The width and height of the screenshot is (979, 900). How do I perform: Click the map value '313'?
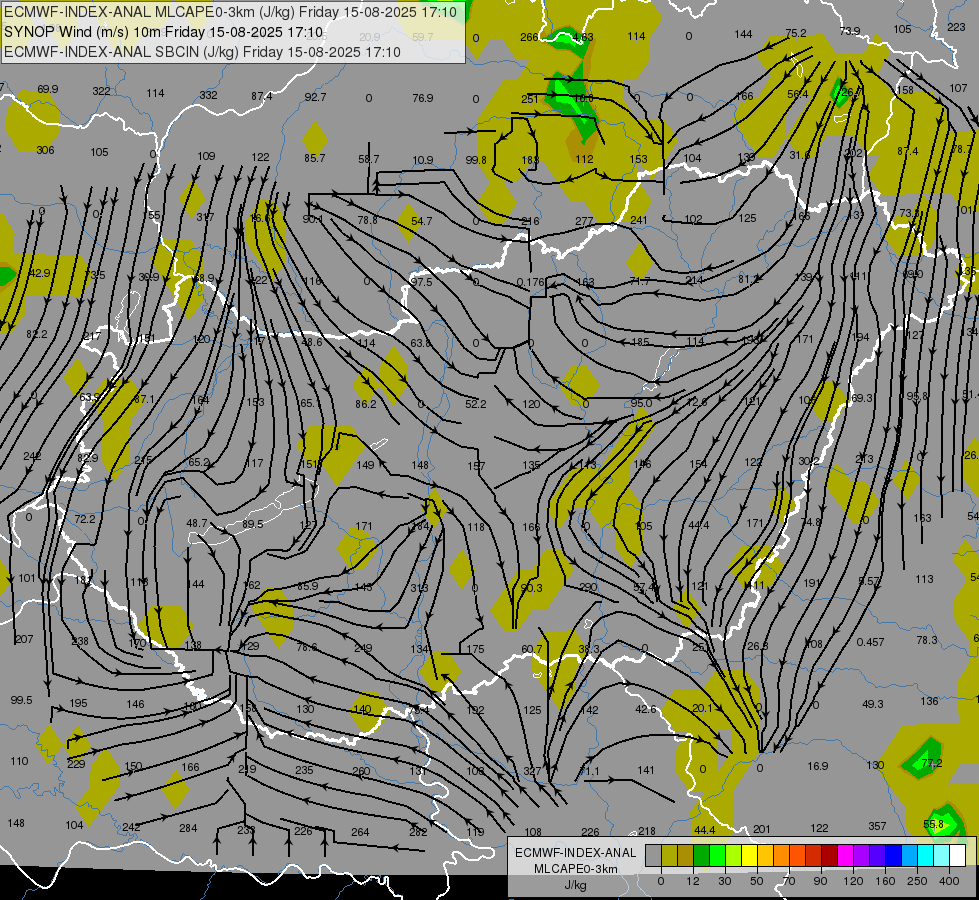pos(420,588)
